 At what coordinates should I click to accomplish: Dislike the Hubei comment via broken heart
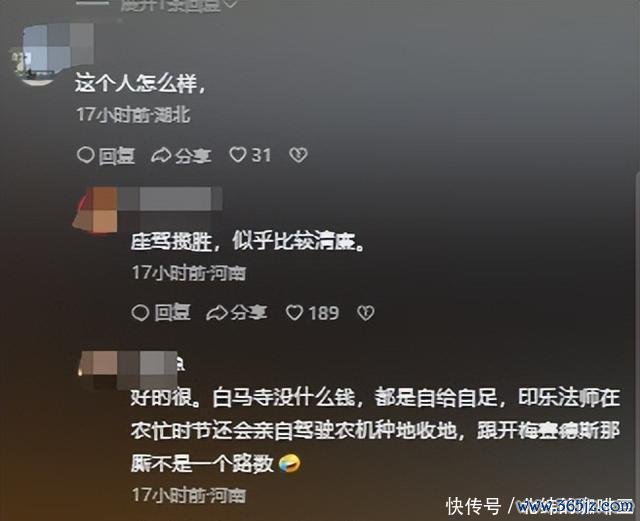pyautogui.click(x=298, y=156)
